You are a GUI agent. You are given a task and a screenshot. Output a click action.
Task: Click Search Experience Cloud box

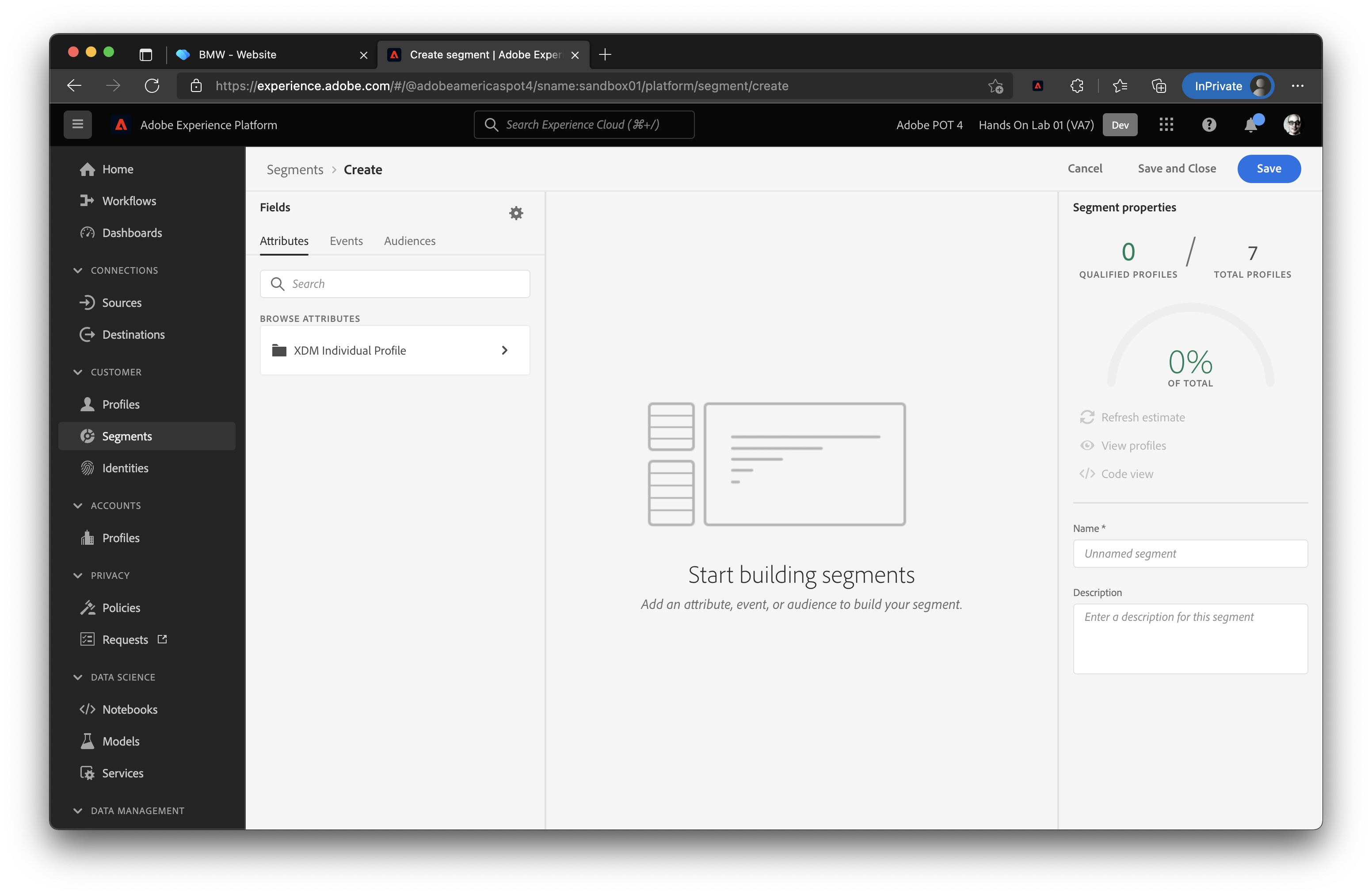point(583,125)
